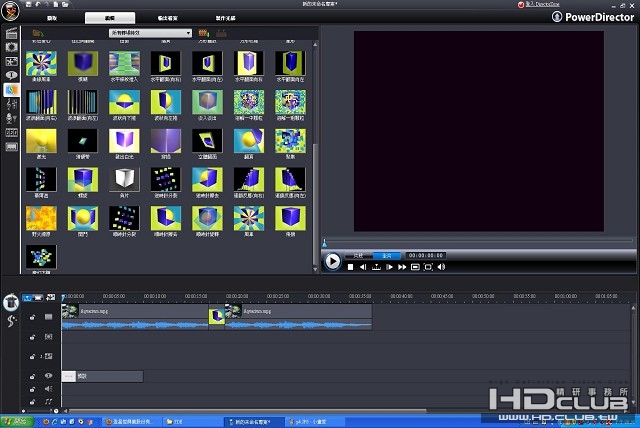The width and height of the screenshot is (640, 428).
Task: Click the fullscreen icon in player controls
Action: 428,267
